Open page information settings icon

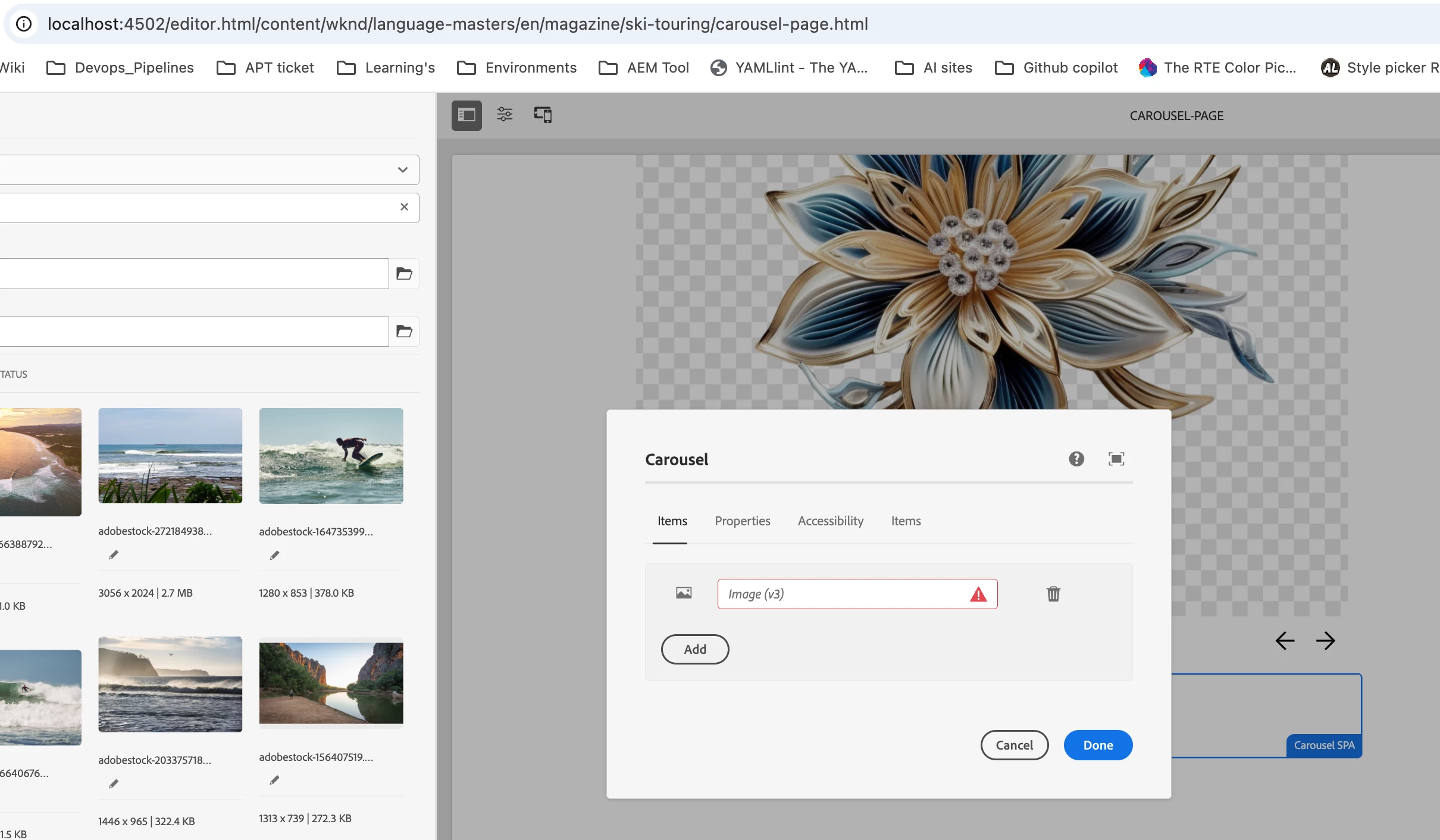(505, 115)
